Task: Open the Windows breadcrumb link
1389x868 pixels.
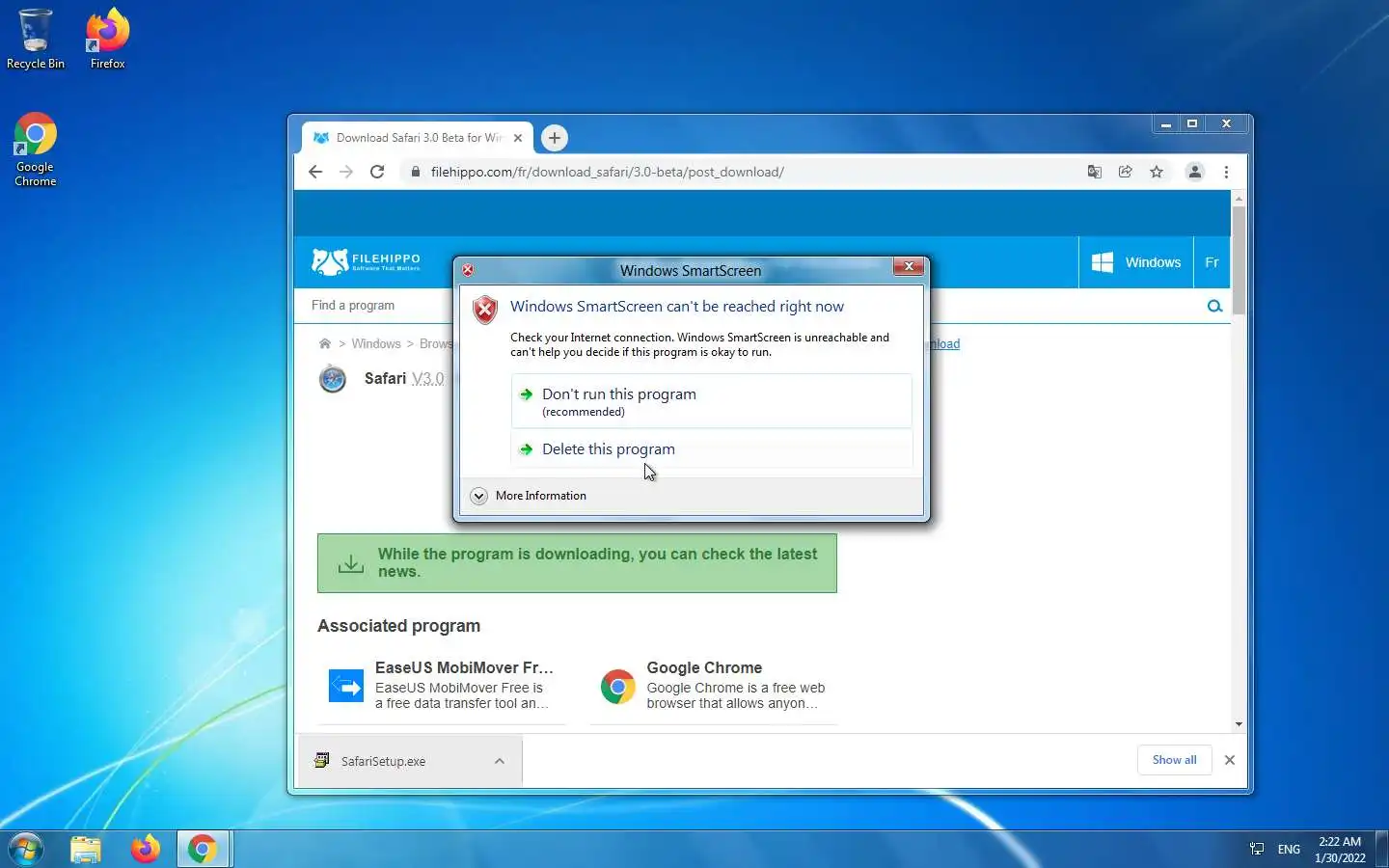Action: click(376, 343)
